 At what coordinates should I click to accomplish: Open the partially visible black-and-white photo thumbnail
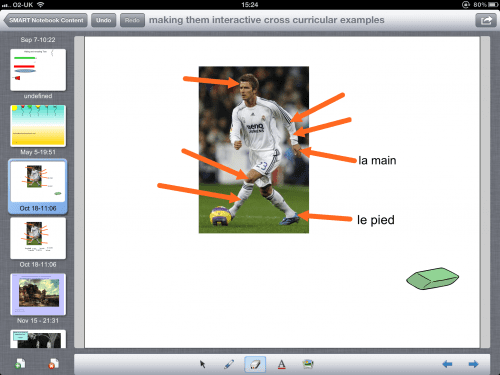[x=38, y=339]
